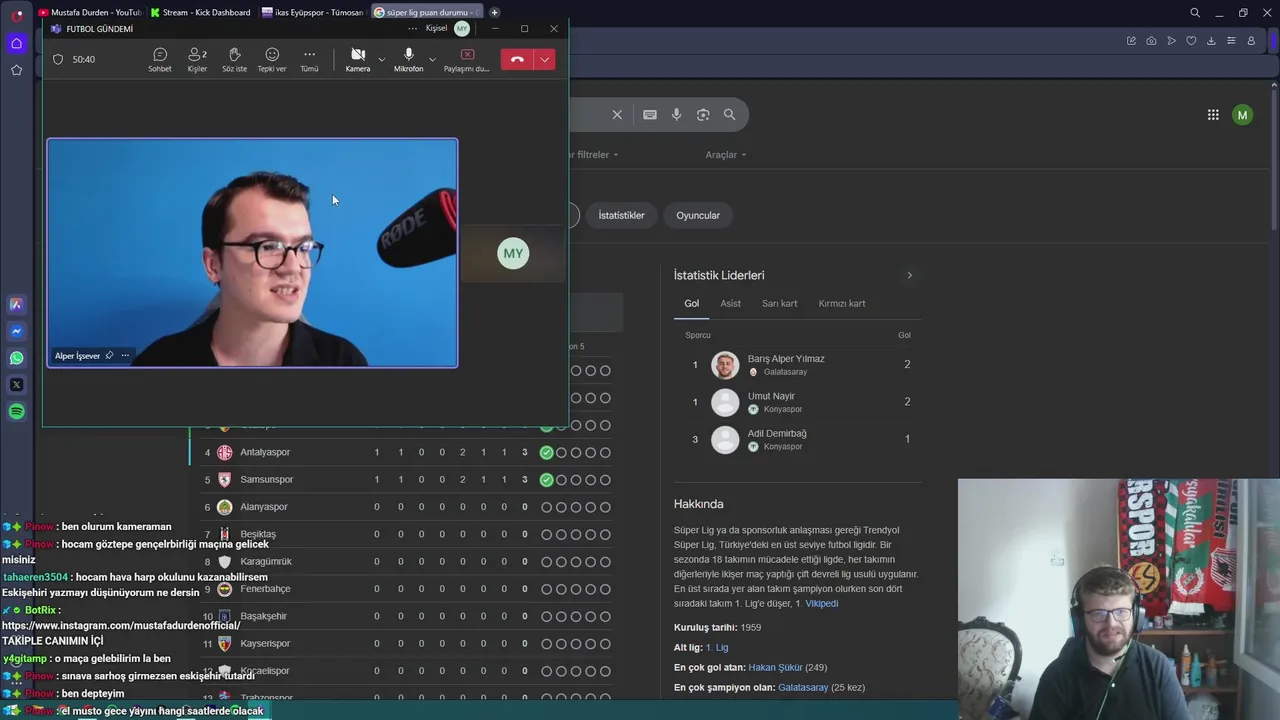
Task: Search by image with Google Lens
Action: tap(703, 114)
